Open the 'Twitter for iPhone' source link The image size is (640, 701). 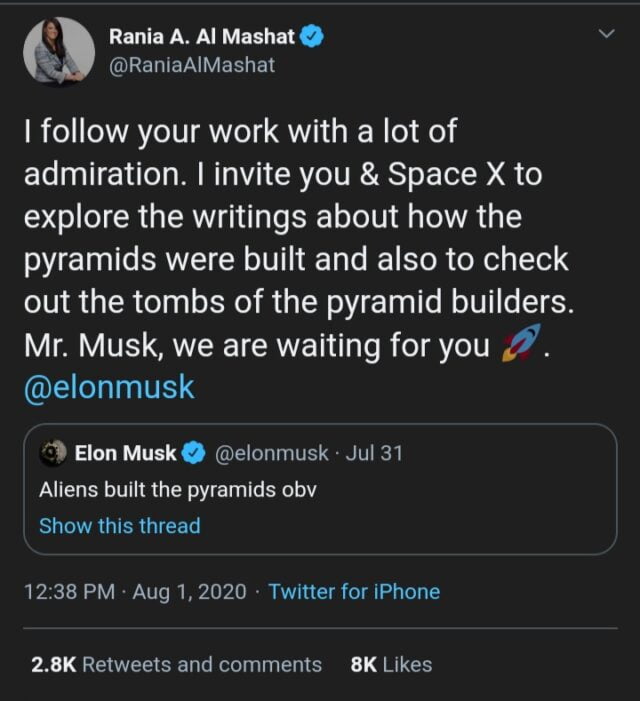pyautogui.click(x=354, y=591)
